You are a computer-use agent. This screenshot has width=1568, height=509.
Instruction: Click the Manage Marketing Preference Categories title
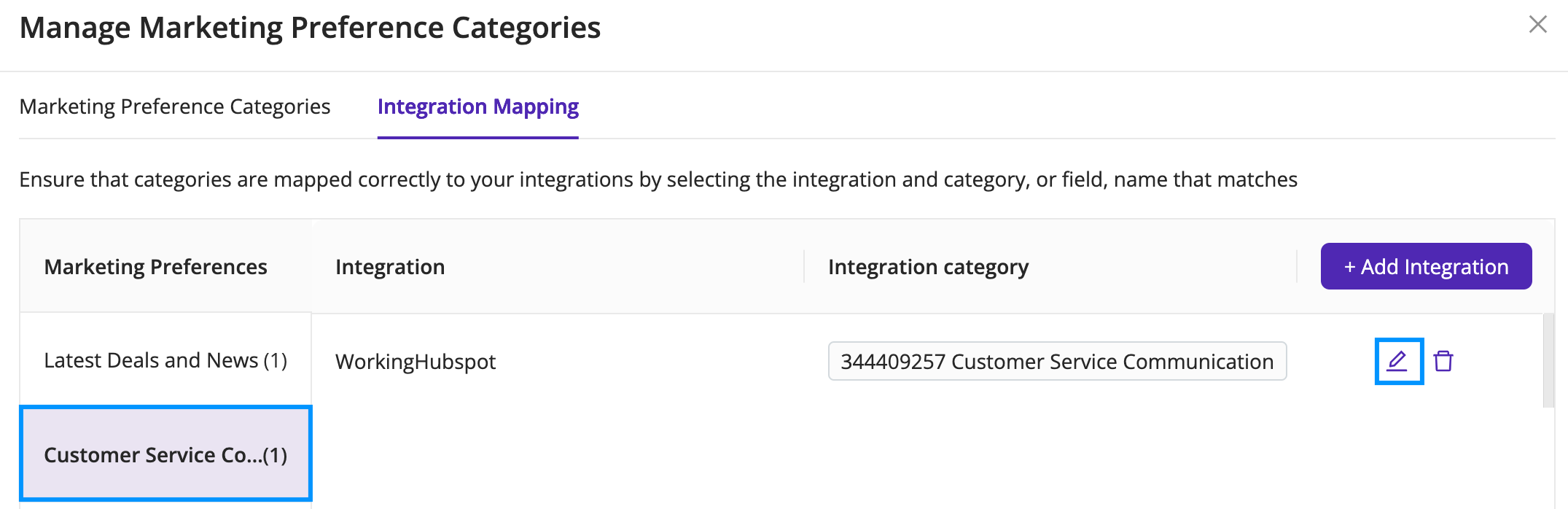click(x=310, y=28)
